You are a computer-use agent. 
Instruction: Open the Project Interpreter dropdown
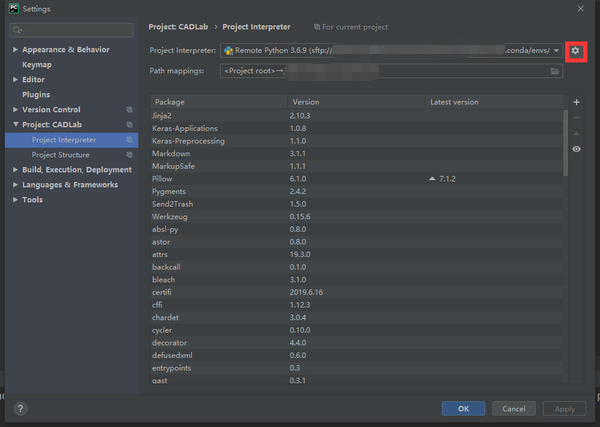[x=556, y=50]
